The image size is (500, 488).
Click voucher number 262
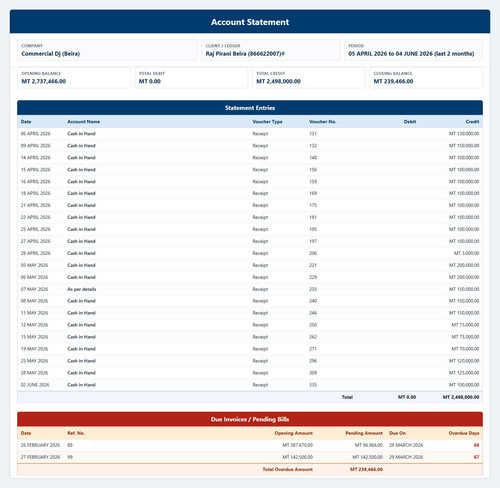313,337
